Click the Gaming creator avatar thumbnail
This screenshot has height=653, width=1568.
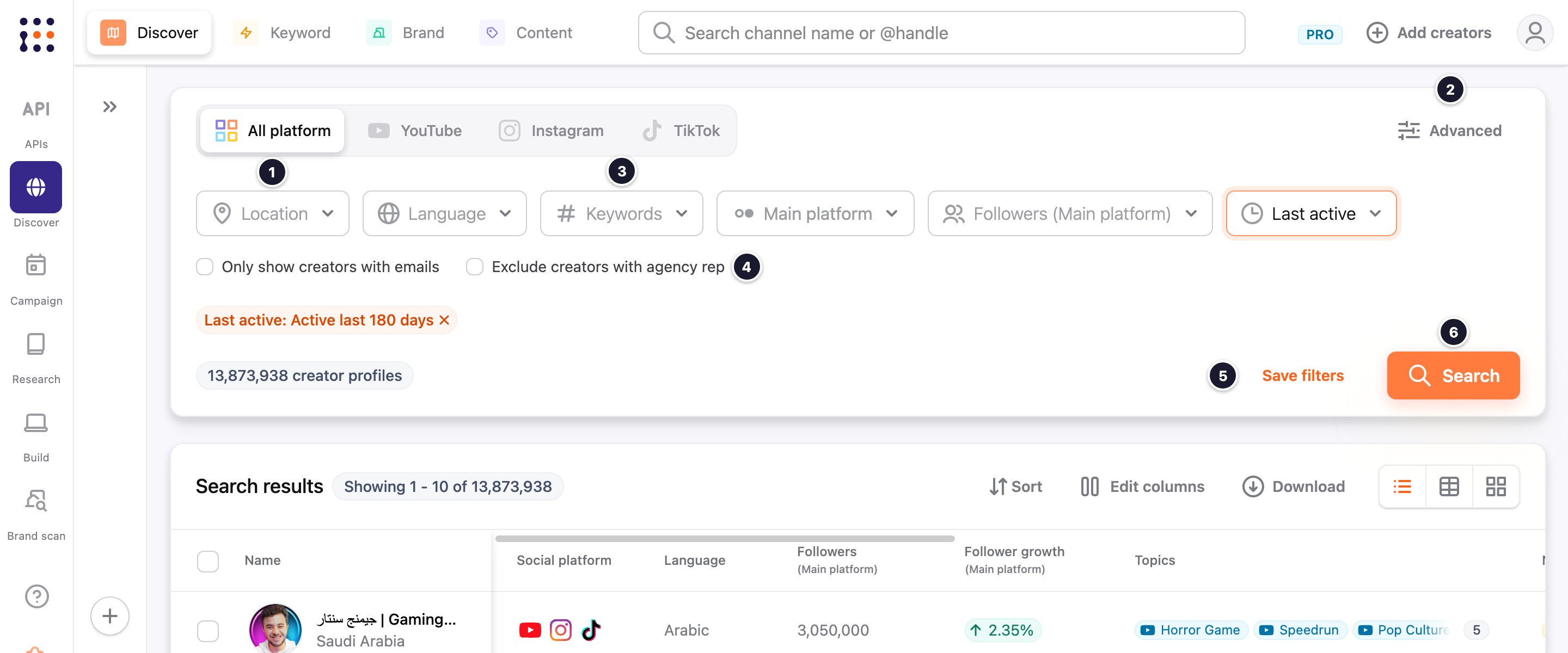[275, 630]
